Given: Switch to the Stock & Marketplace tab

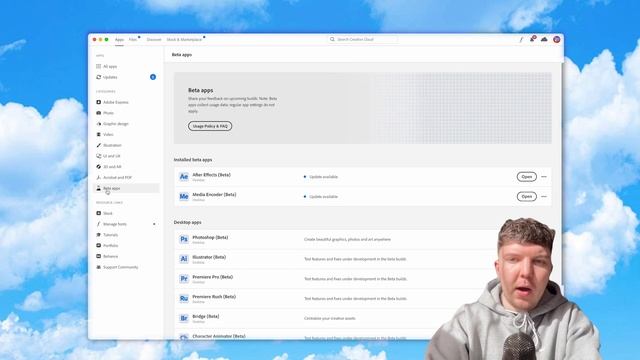Looking at the screenshot, I should (x=184, y=40).
